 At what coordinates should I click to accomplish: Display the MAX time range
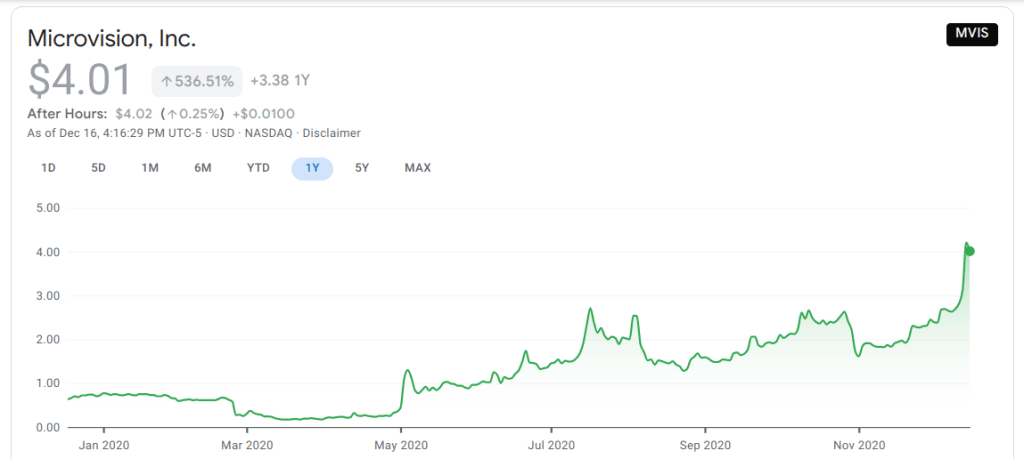pyautogui.click(x=417, y=168)
